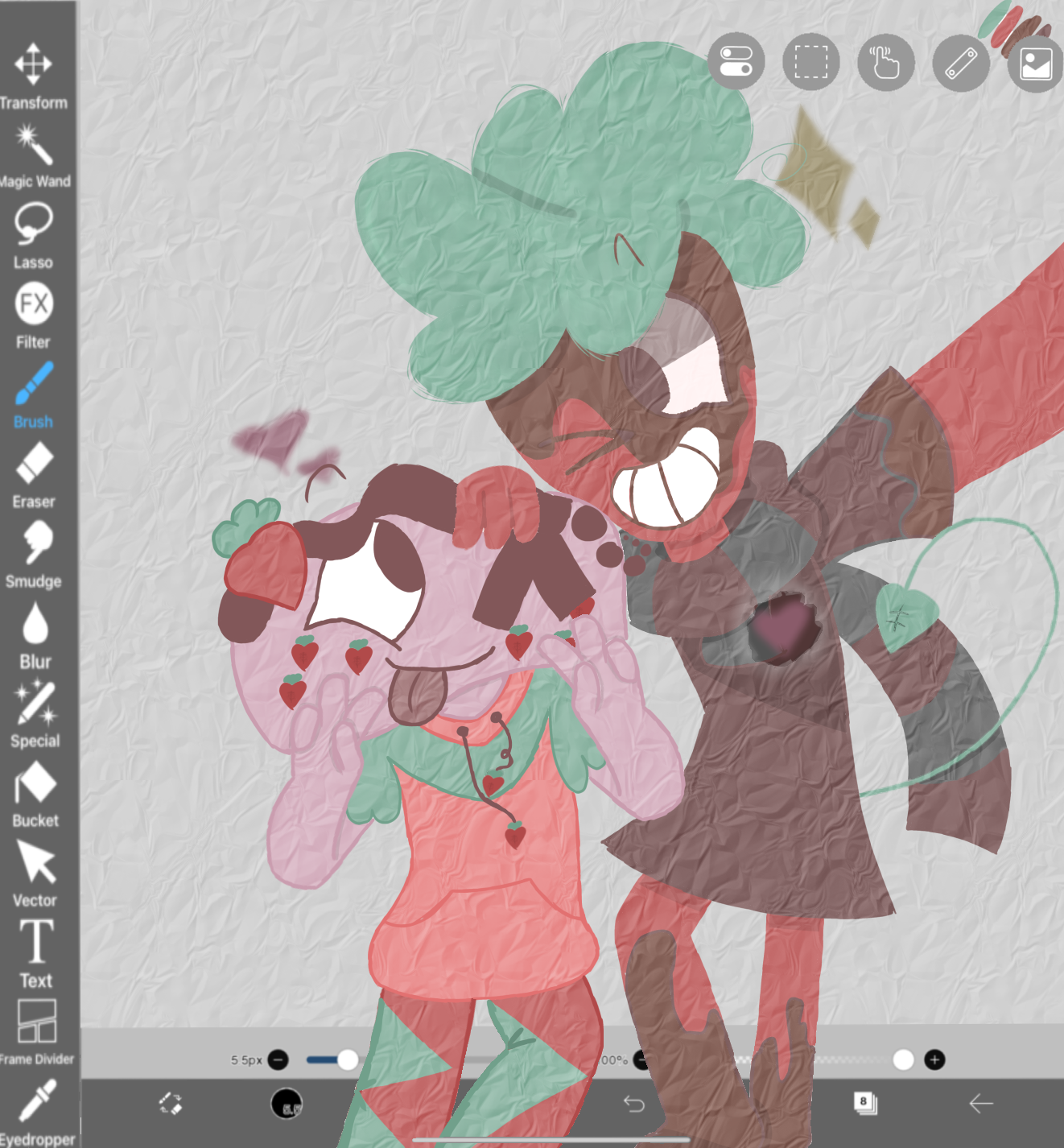Open the selection area menu

click(810, 62)
